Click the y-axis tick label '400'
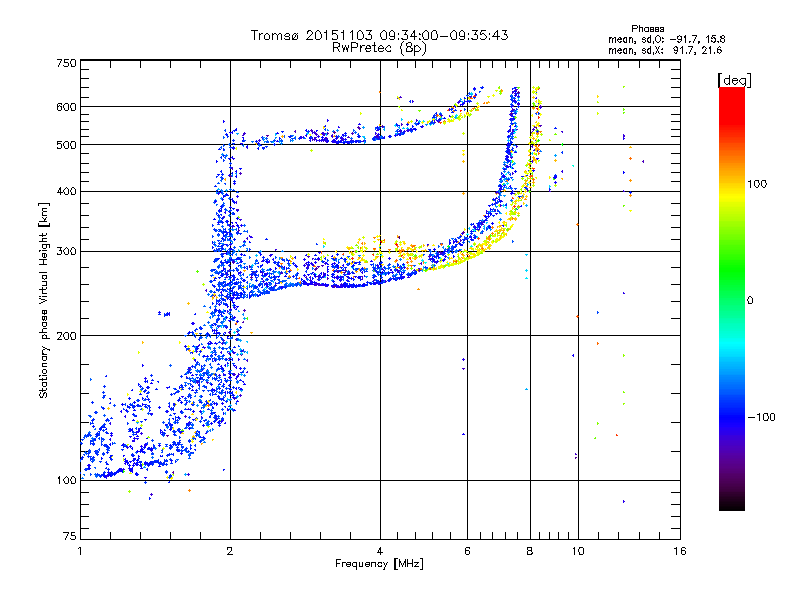The width and height of the screenshot is (800, 600). click(x=66, y=192)
